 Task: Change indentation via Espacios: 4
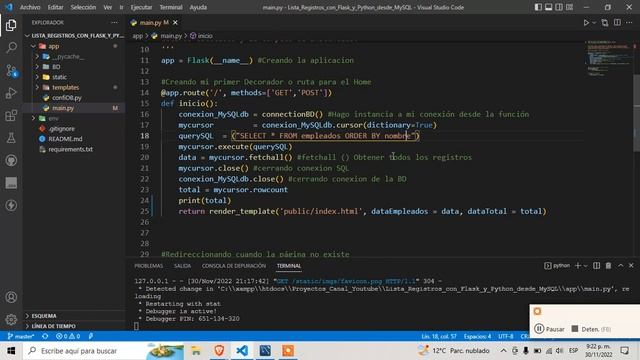[477, 336]
